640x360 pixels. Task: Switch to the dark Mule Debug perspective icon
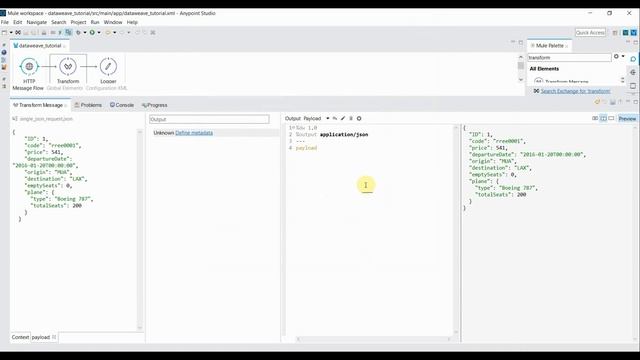[625, 33]
